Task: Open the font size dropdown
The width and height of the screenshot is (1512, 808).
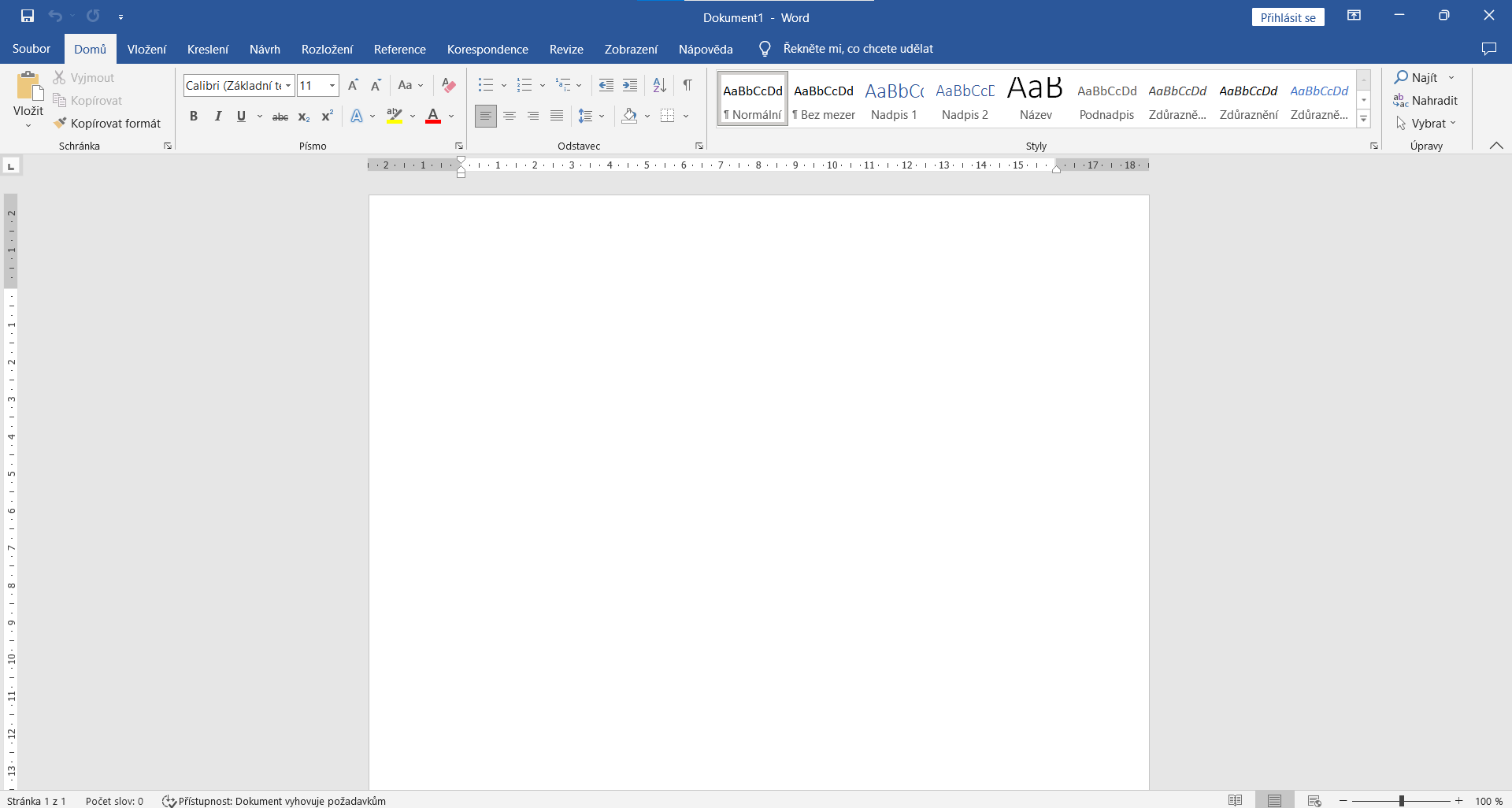Action: click(332, 85)
